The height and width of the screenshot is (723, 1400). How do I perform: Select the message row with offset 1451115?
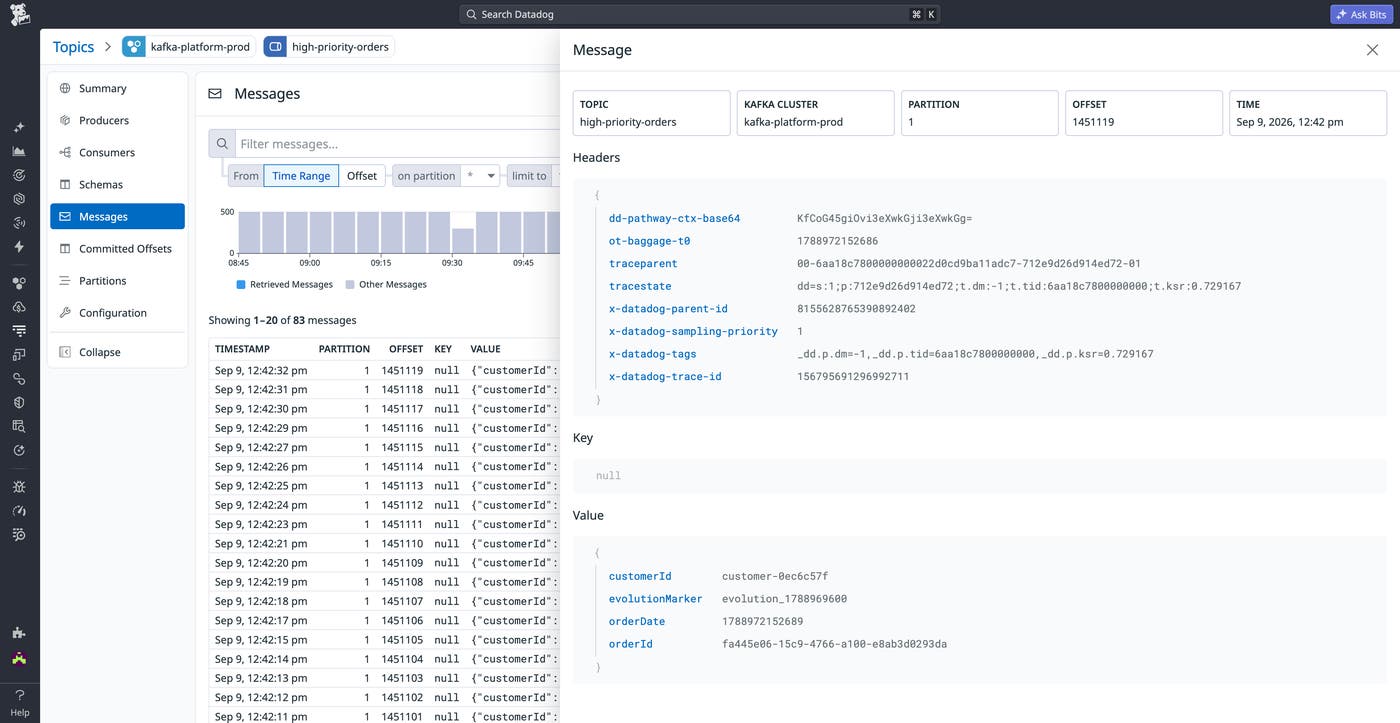coord(384,447)
